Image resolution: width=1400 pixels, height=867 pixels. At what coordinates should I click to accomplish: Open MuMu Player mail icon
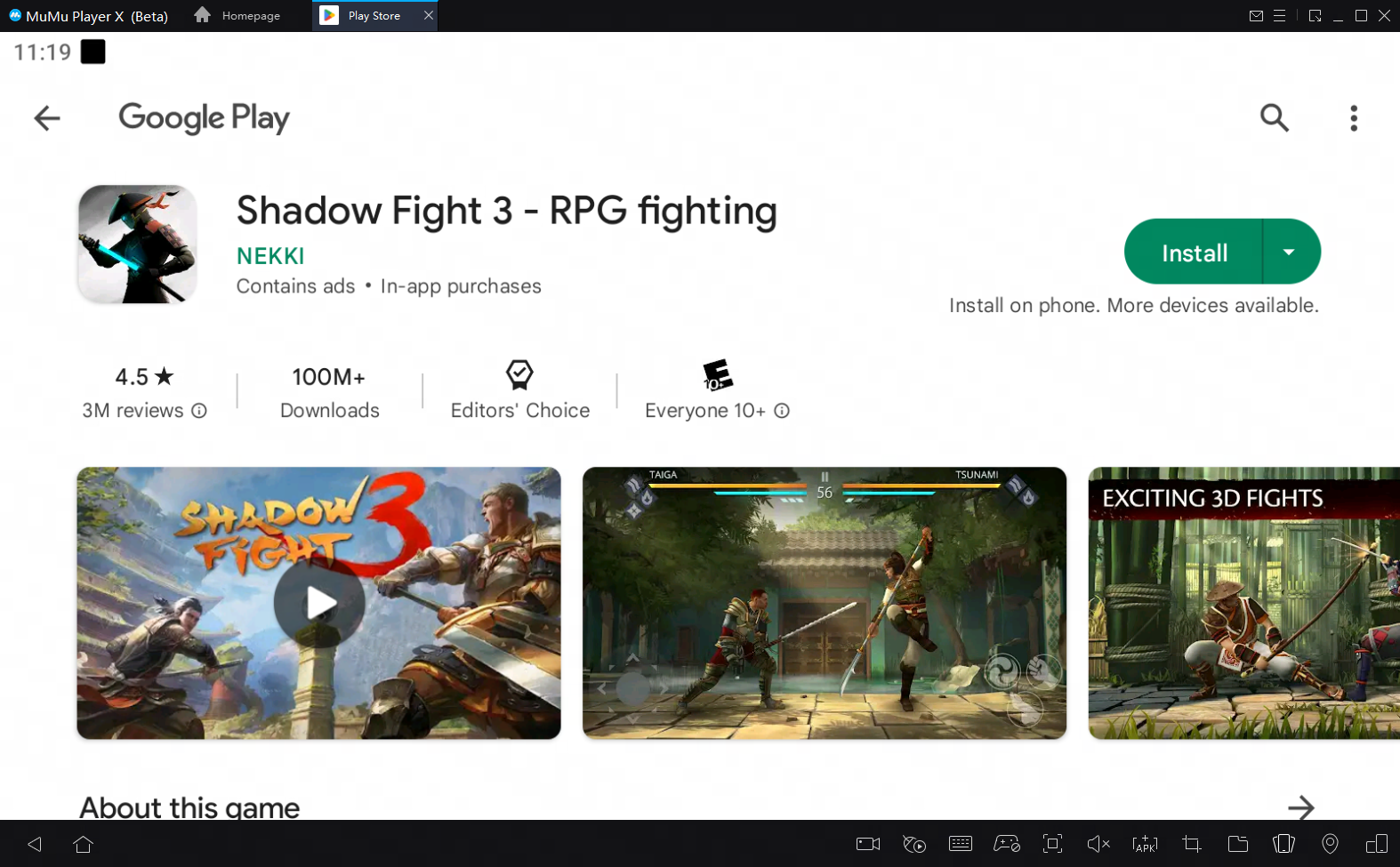[1256, 16]
